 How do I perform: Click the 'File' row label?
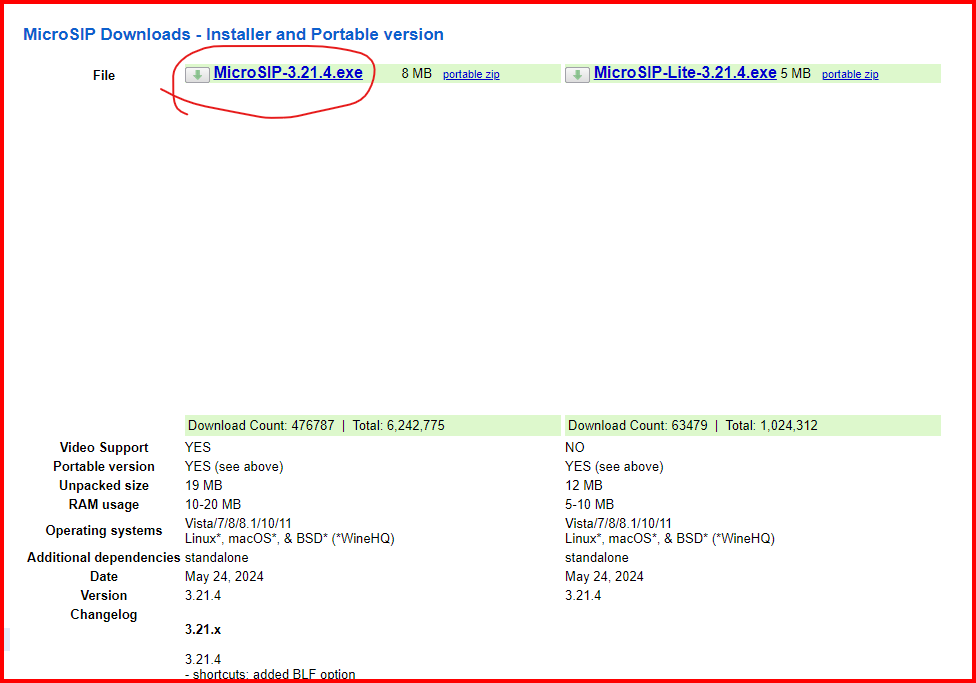[x=104, y=75]
